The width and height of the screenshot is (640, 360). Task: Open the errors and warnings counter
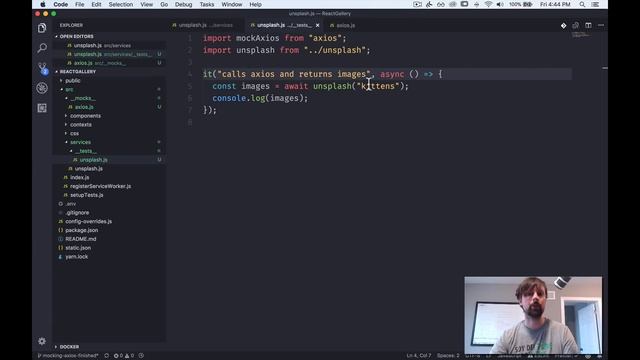click(x=124, y=356)
